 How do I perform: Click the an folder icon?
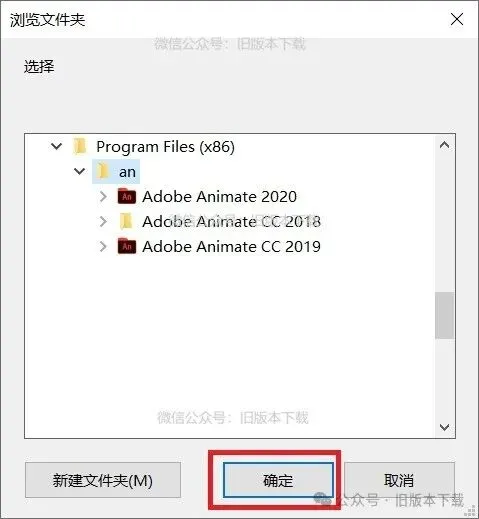click(103, 171)
